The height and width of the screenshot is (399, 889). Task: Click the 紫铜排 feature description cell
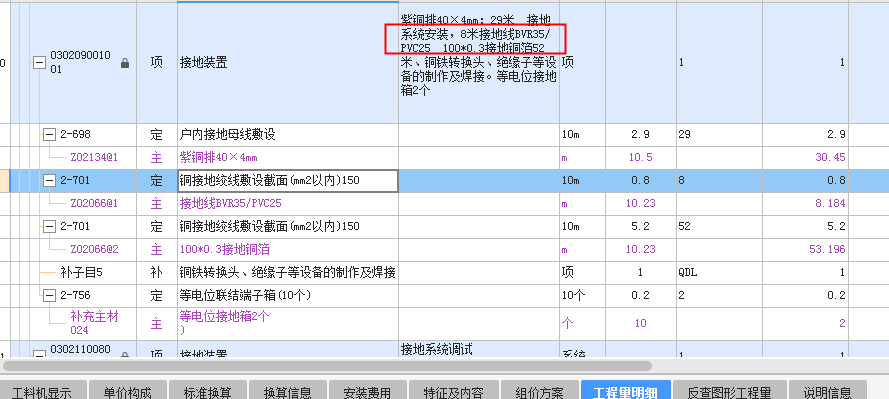[479, 63]
